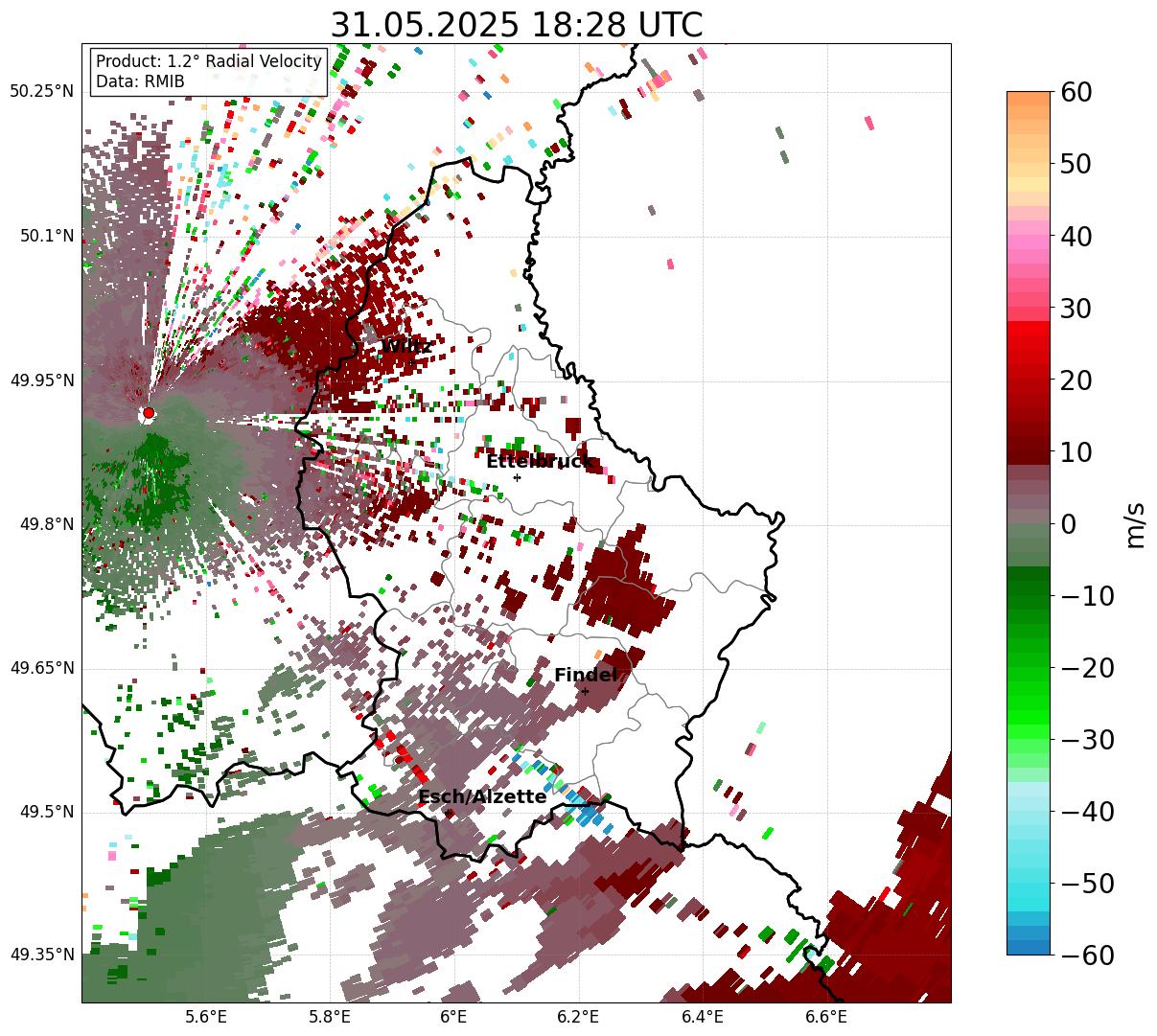Click the plus marker below Ettelbruck
This screenshot has width=1157, height=1036.
(517, 477)
